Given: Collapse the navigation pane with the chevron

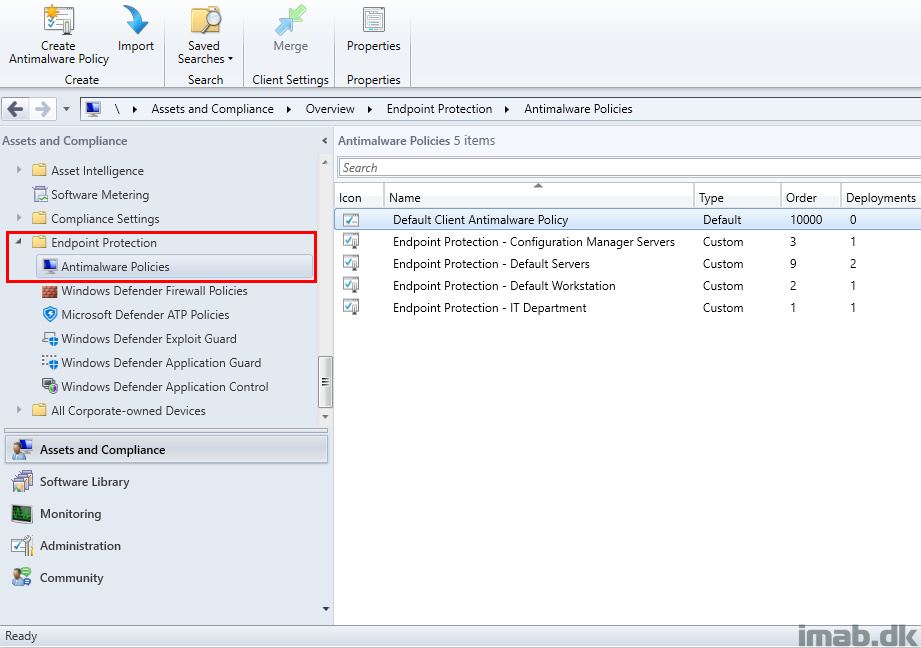Looking at the screenshot, I should [325, 141].
